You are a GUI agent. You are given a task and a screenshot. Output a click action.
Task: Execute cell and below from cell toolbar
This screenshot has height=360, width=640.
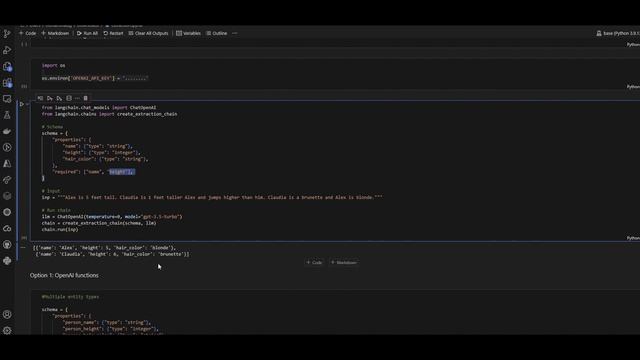tap(59, 98)
